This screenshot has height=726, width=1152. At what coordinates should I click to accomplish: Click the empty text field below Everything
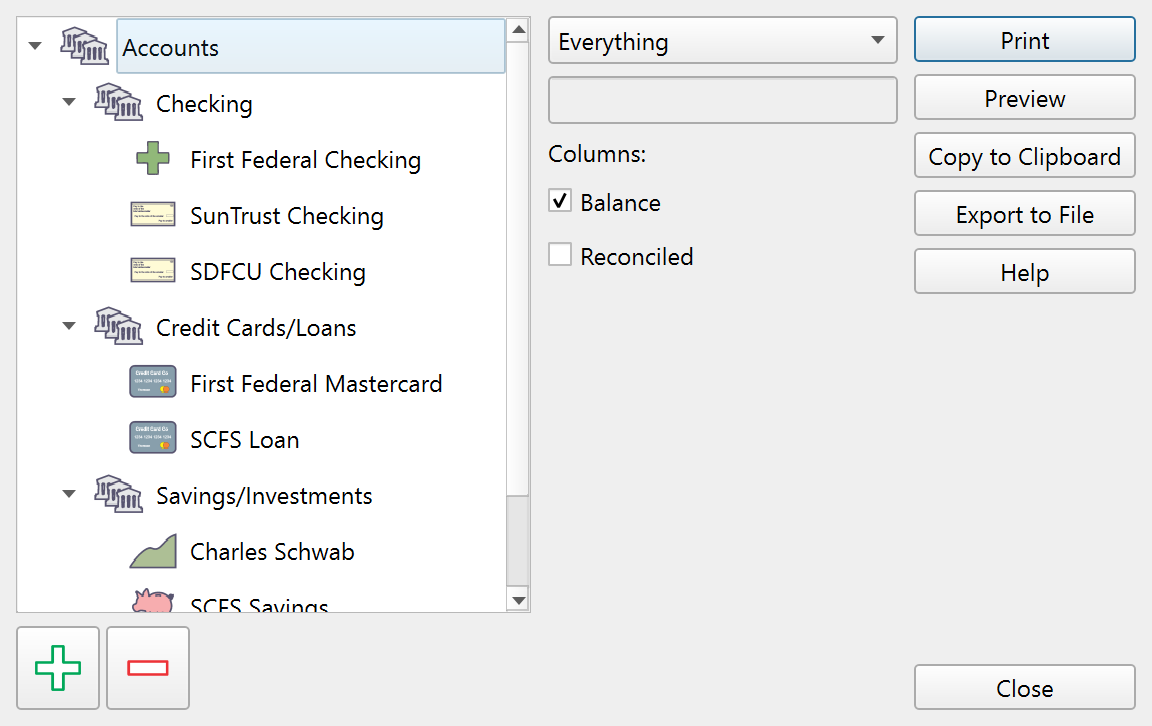click(722, 100)
